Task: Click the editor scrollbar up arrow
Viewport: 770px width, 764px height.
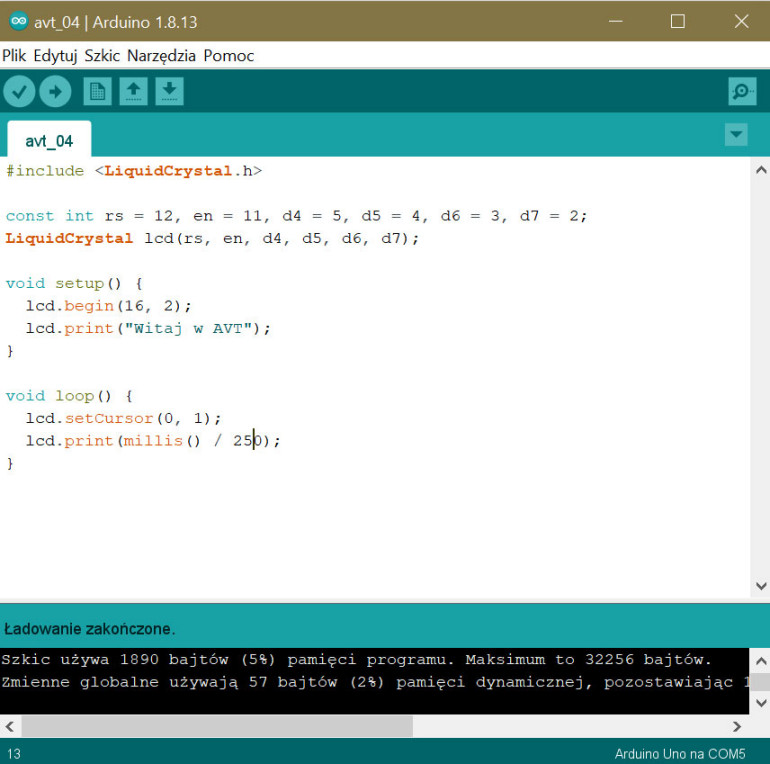Action: click(x=761, y=170)
